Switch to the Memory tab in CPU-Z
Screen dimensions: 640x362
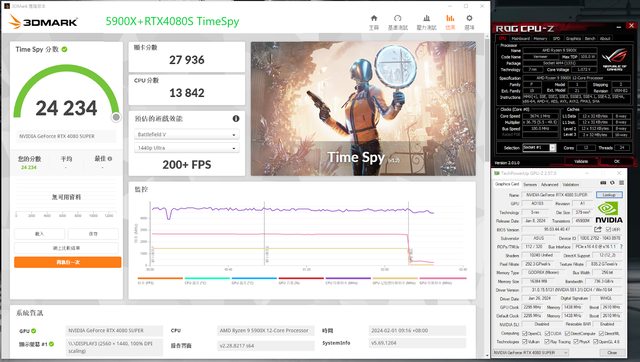(x=540, y=38)
